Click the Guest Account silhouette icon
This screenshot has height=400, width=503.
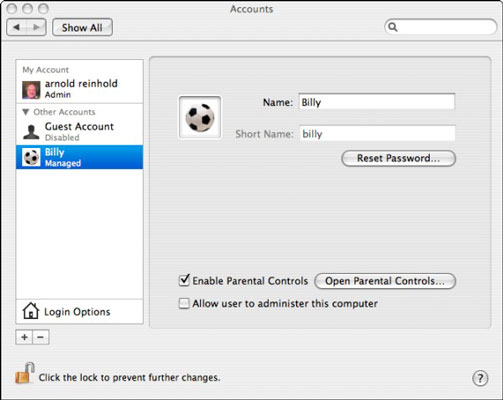coord(31,132)
